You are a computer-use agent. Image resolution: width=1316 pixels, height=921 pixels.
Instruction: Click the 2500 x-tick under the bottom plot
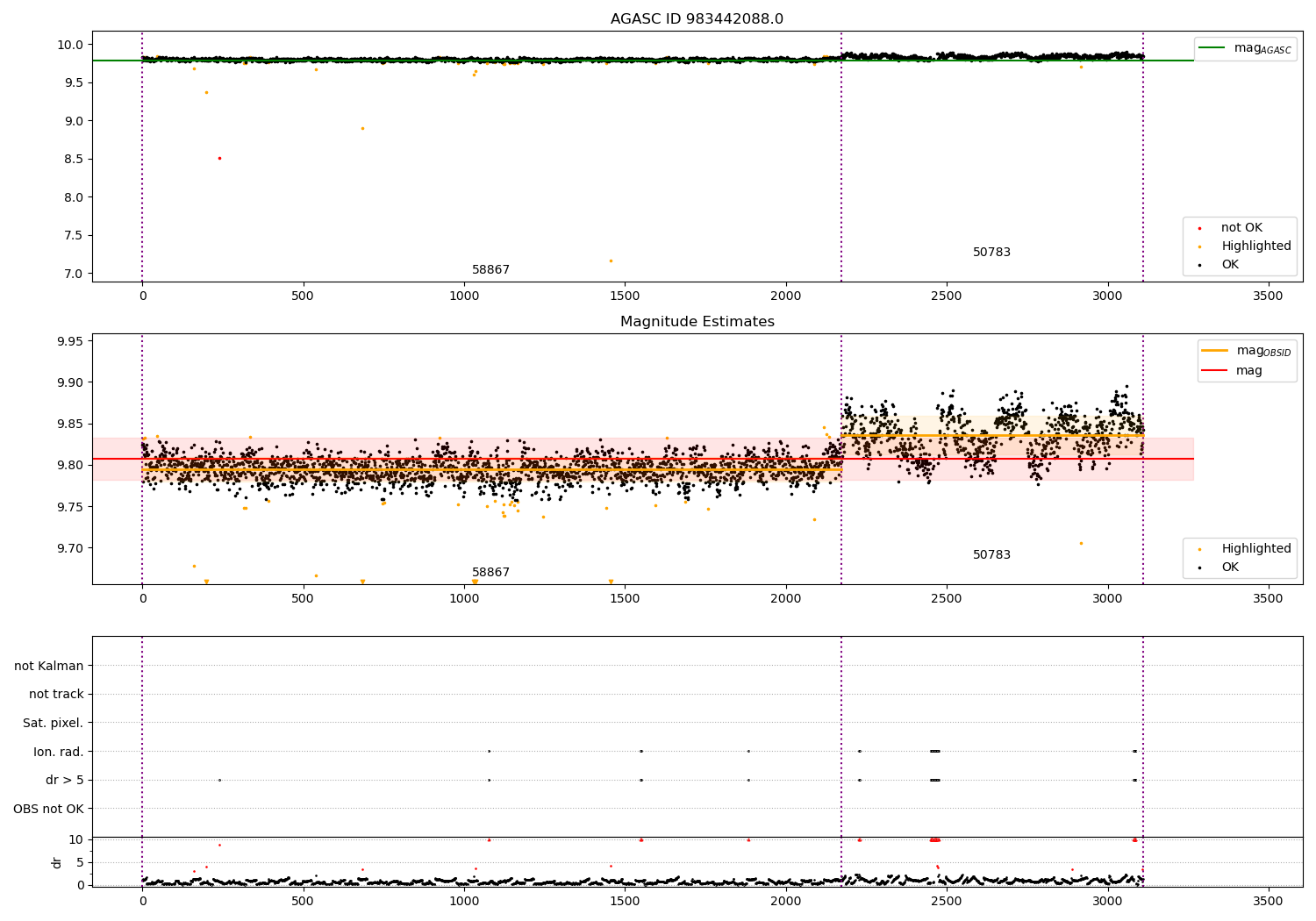click(x=947, y=901)
